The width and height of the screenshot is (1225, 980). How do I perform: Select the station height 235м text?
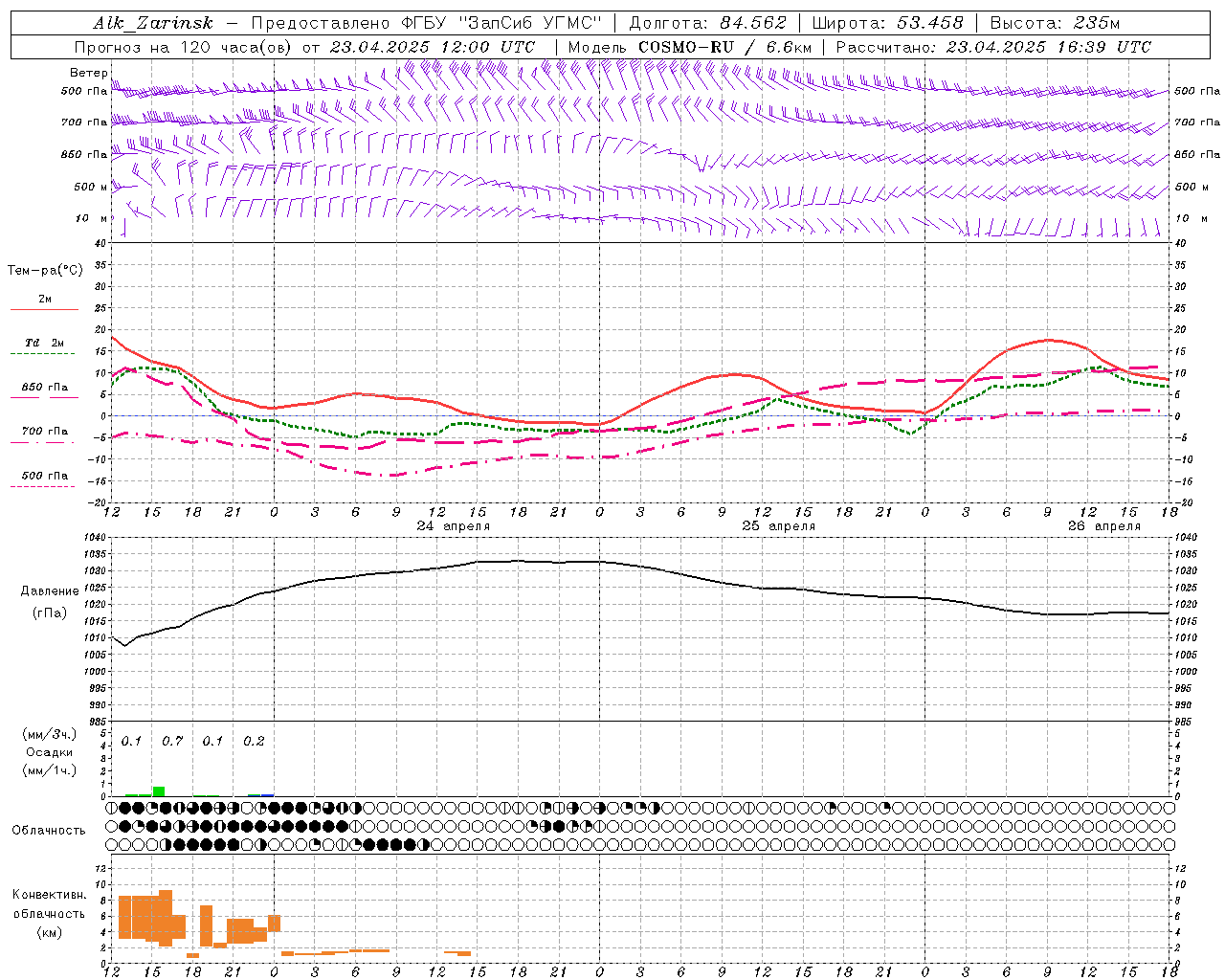pos(1096,23)
